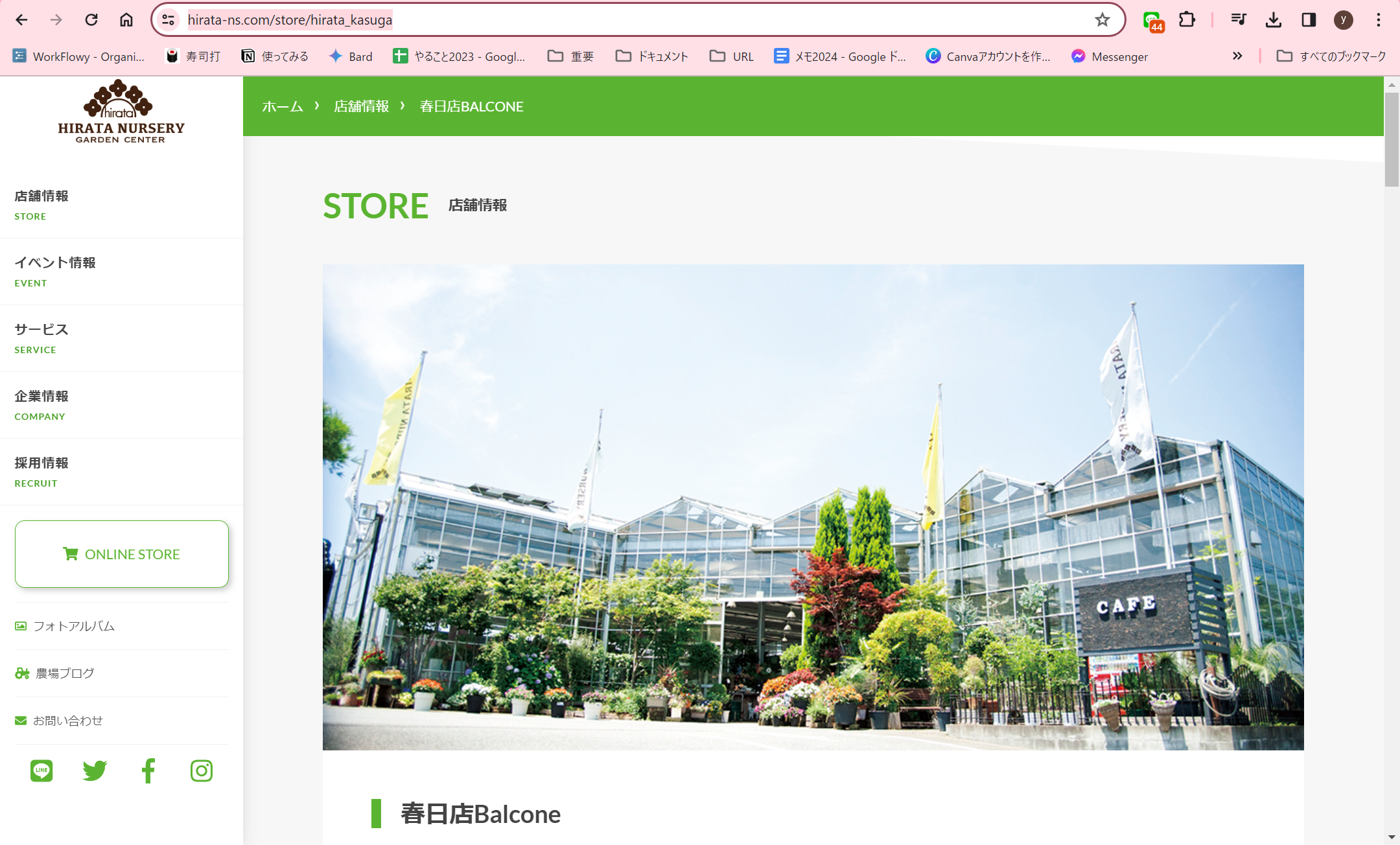Click the ONLINE STORE button

[122, 554]
